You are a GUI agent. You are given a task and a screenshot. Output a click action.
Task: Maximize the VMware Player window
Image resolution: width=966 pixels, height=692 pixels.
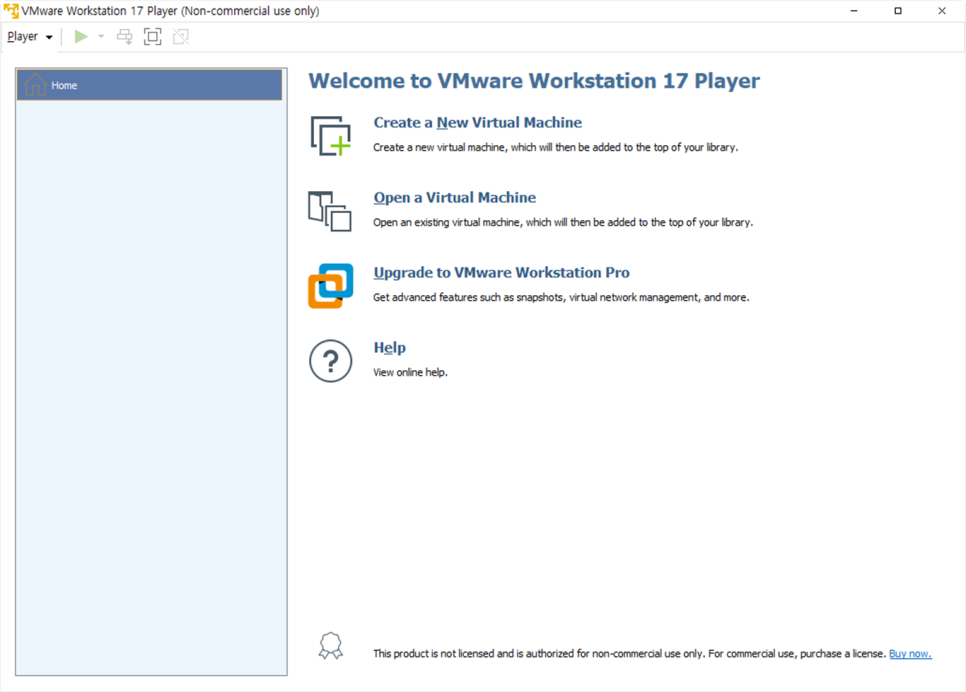(898, 10)
